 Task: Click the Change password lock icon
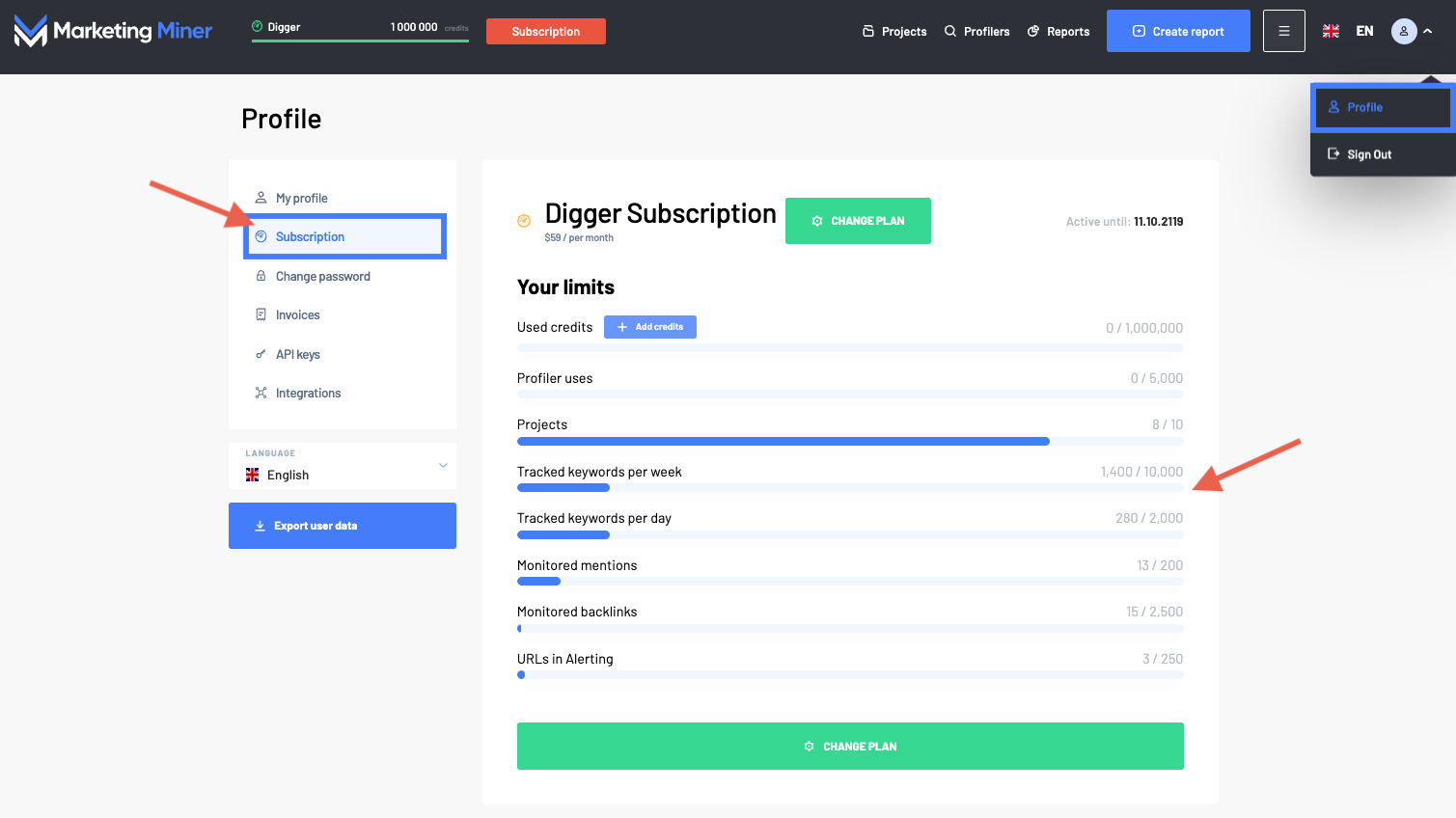coord(261,275)
